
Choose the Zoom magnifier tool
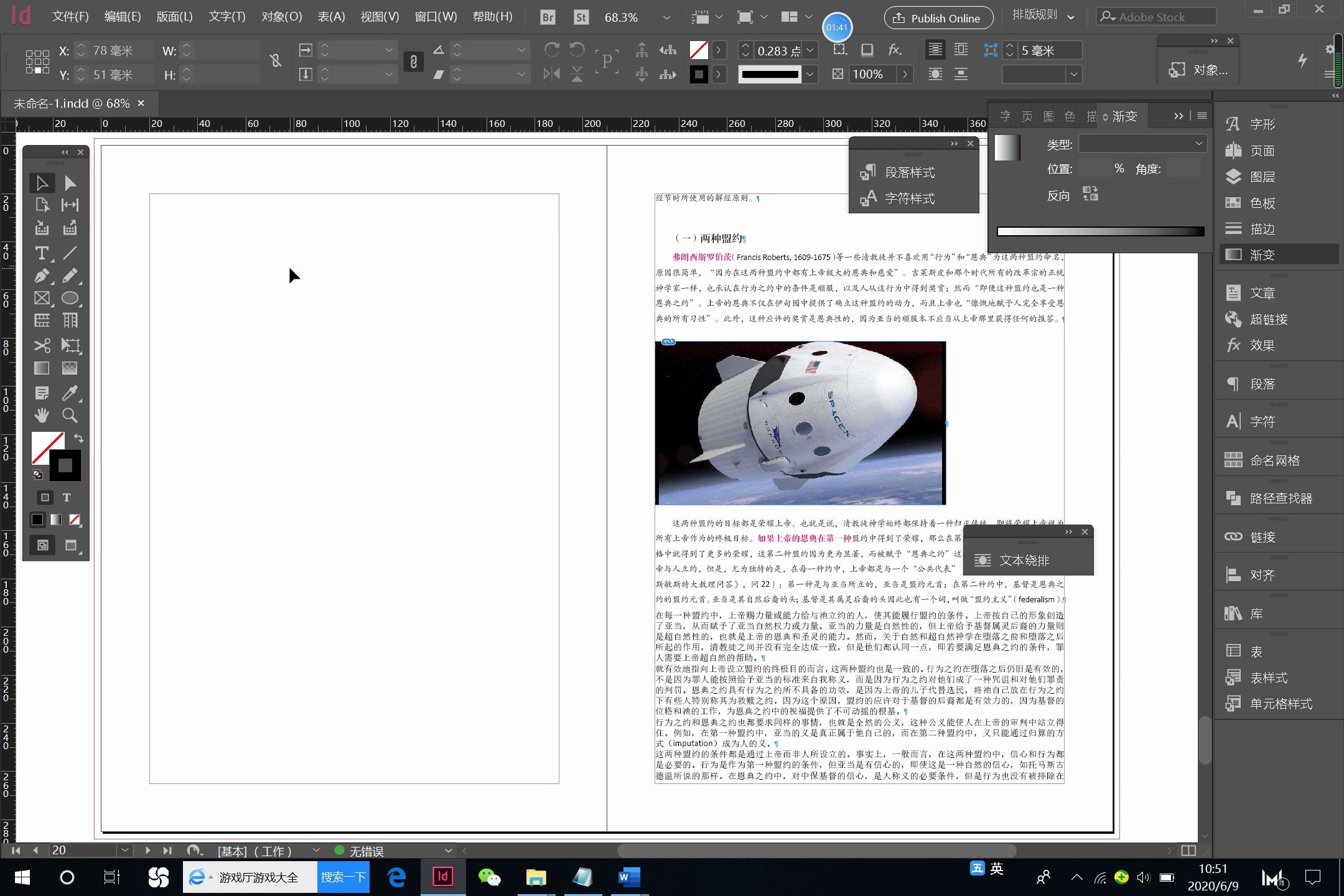point(70,415)
